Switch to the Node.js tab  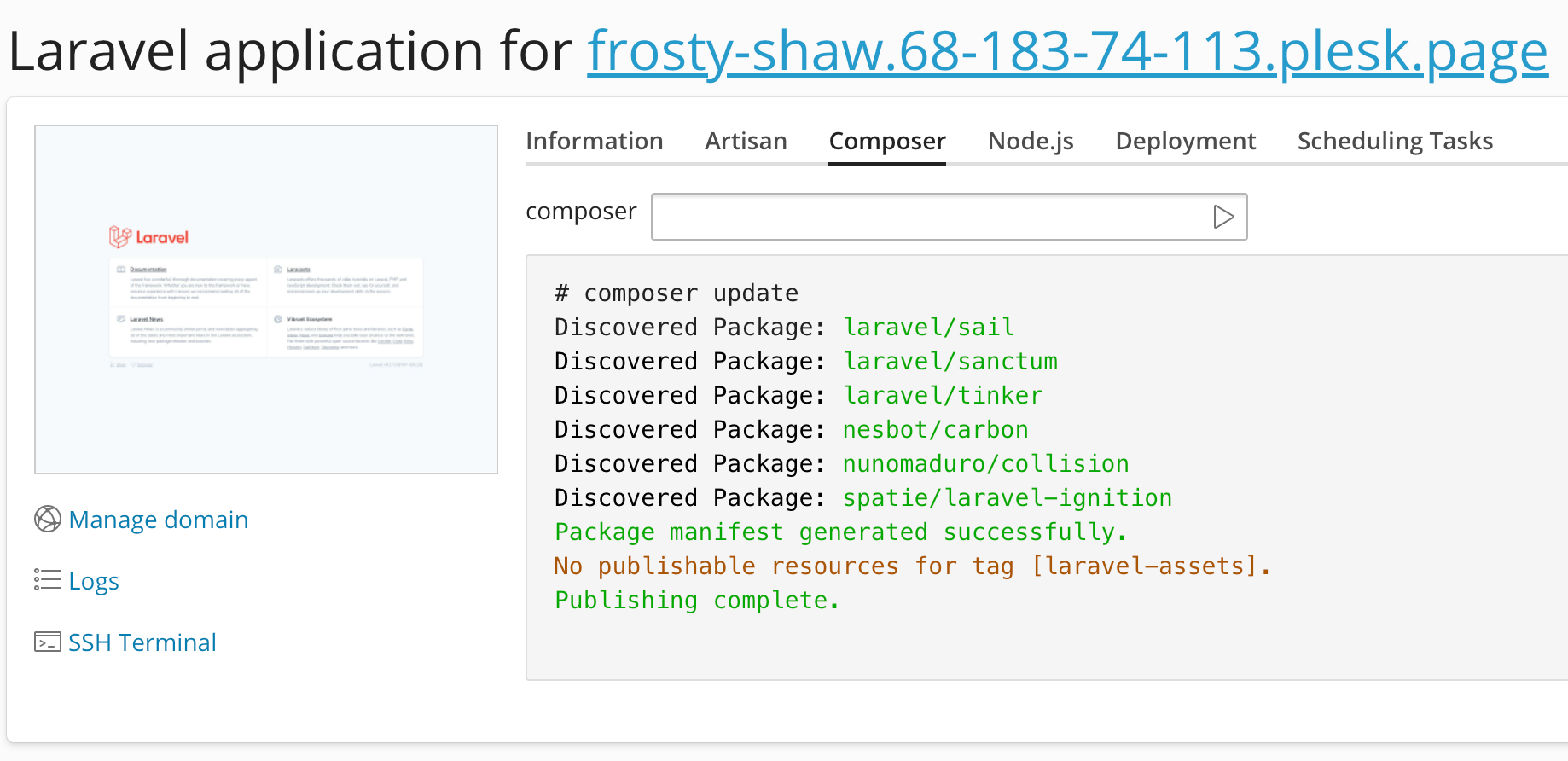1030,141
